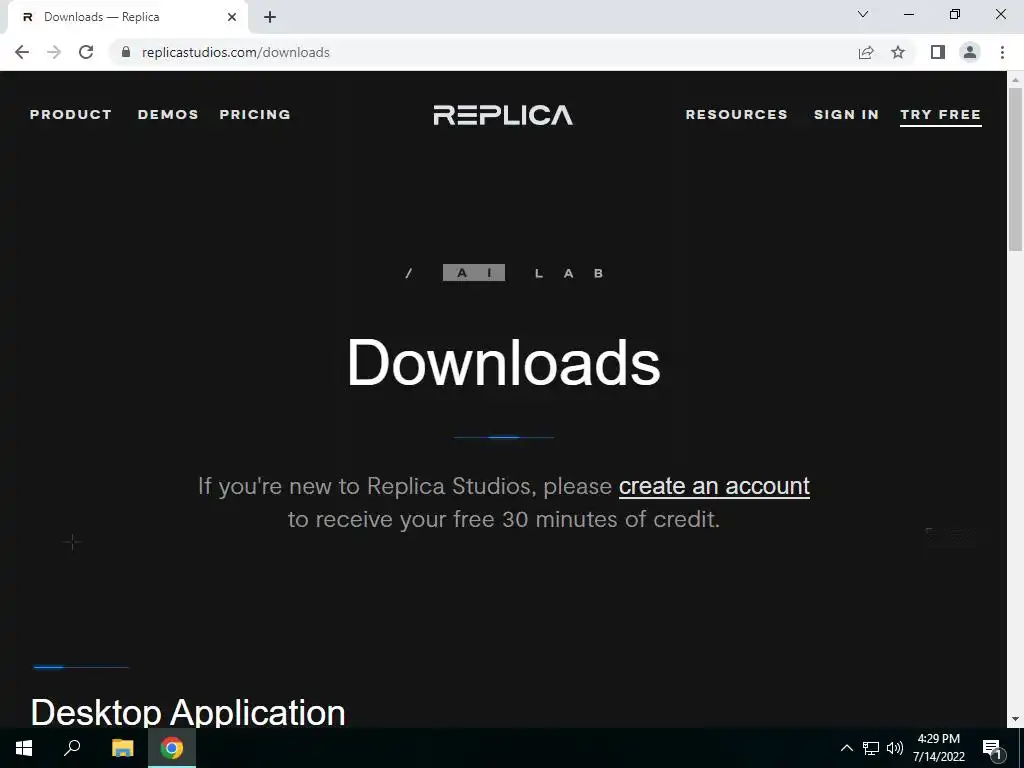Click the page's vertical scrollbar thumb
The width and height of the screenshot is (1024, 768).
(1015, 168)
